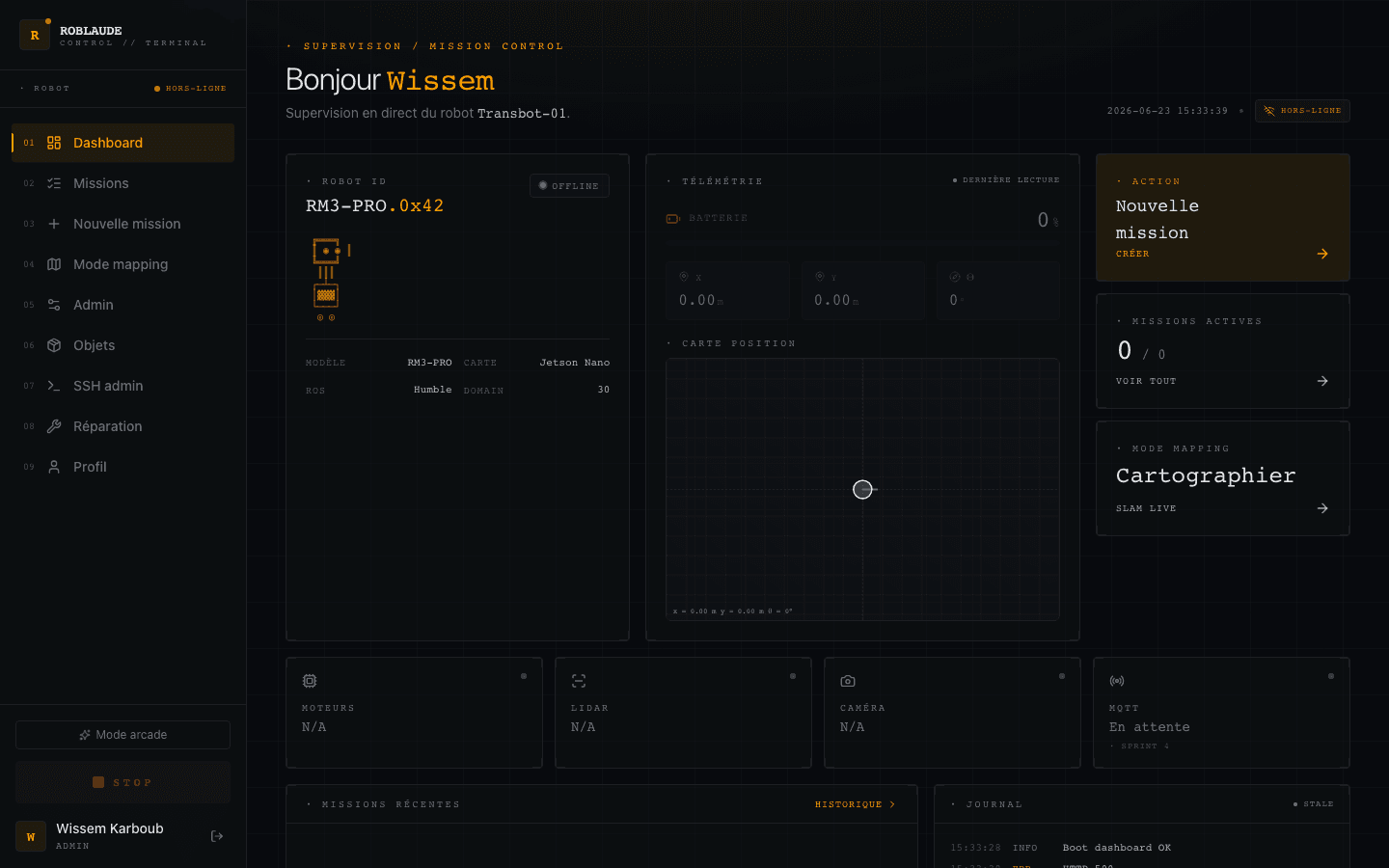The width and height of the screenshot is (1389, 868).
Task: Open Cartographier mode mapping card
Action: point(1223,478)
